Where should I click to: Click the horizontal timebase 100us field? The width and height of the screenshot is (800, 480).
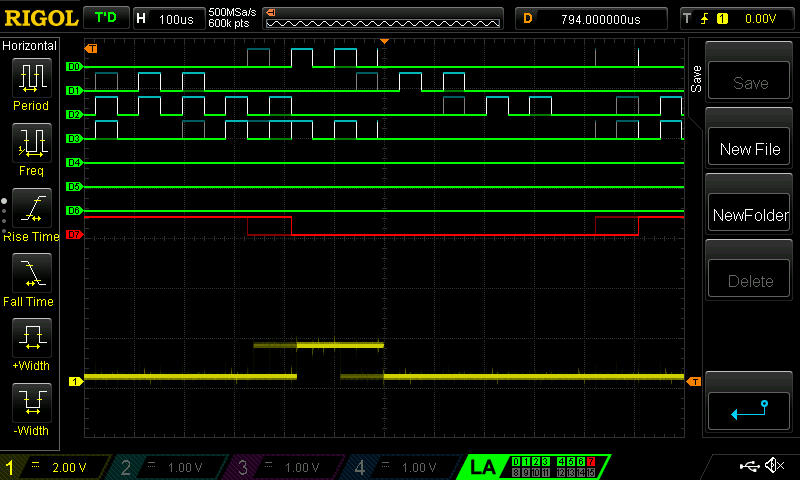pyautogui.click(x=166, y=19)
